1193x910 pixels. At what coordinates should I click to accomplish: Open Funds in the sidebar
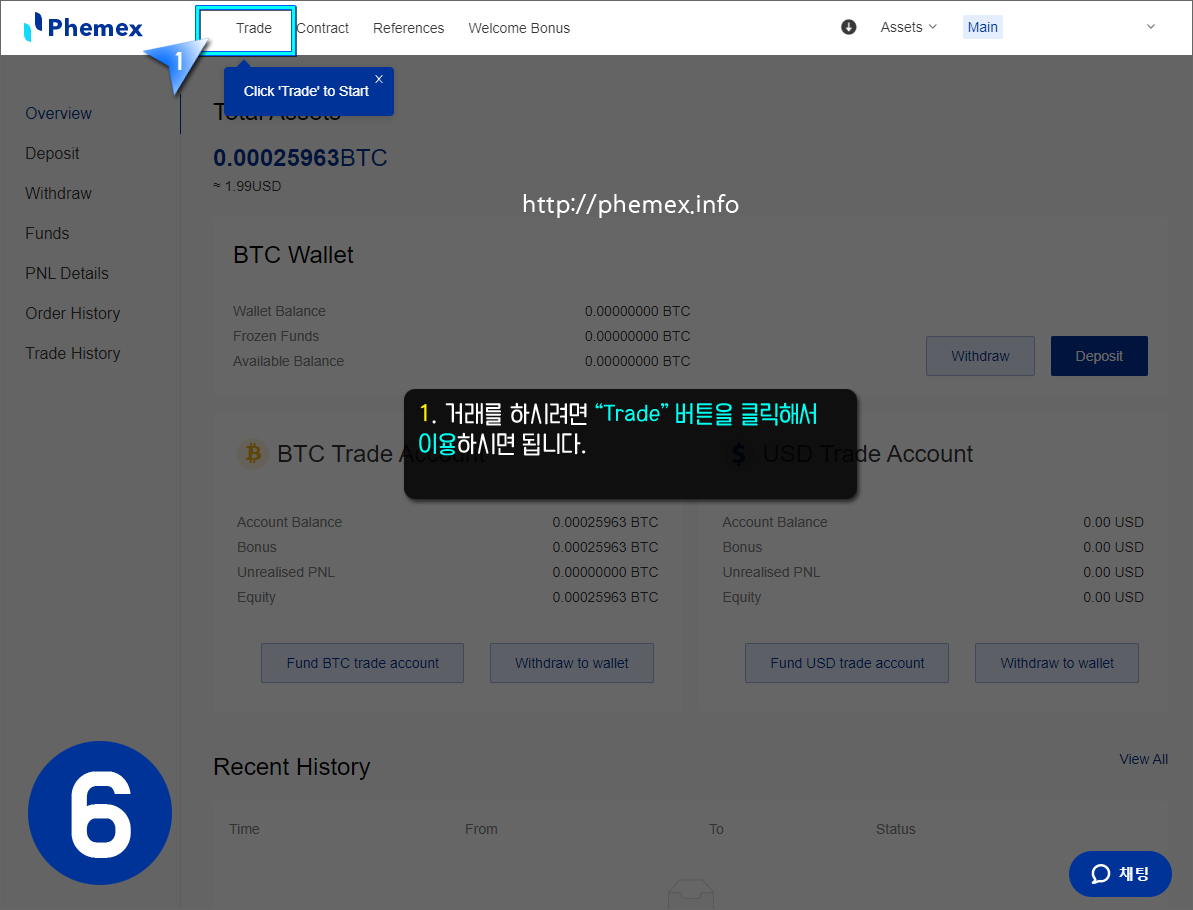coord(47,234)
